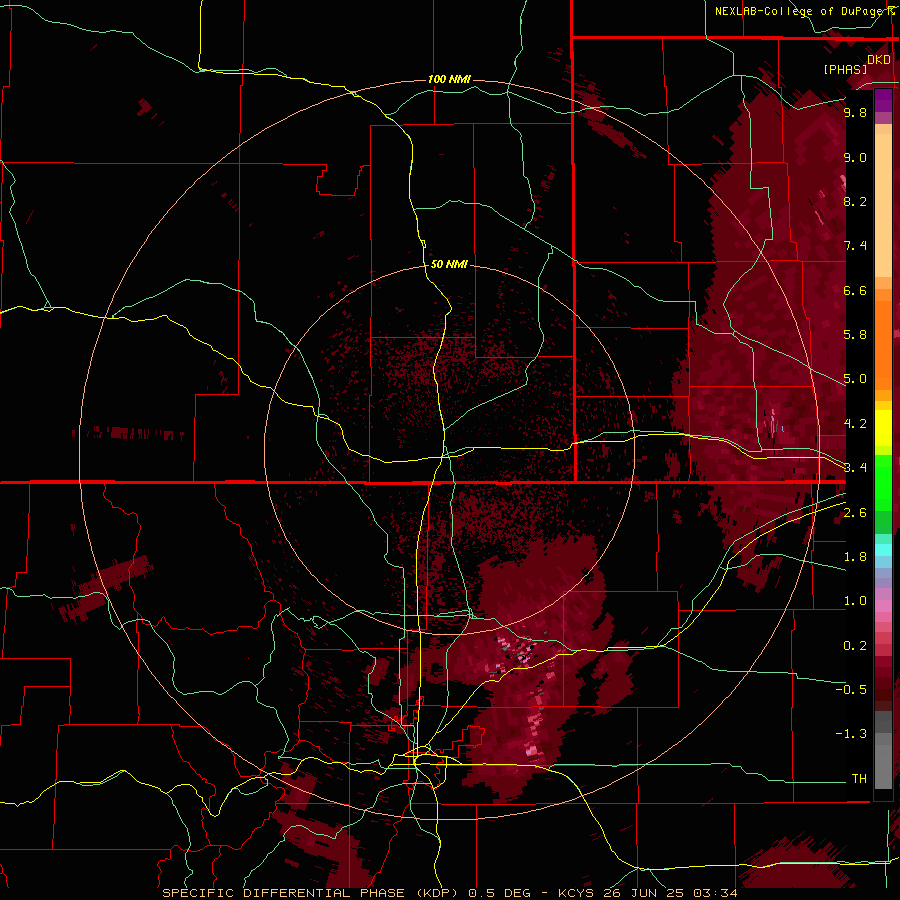Click the purple swatch at top of color bar
The image size is (900, 900).
(883, 100)
